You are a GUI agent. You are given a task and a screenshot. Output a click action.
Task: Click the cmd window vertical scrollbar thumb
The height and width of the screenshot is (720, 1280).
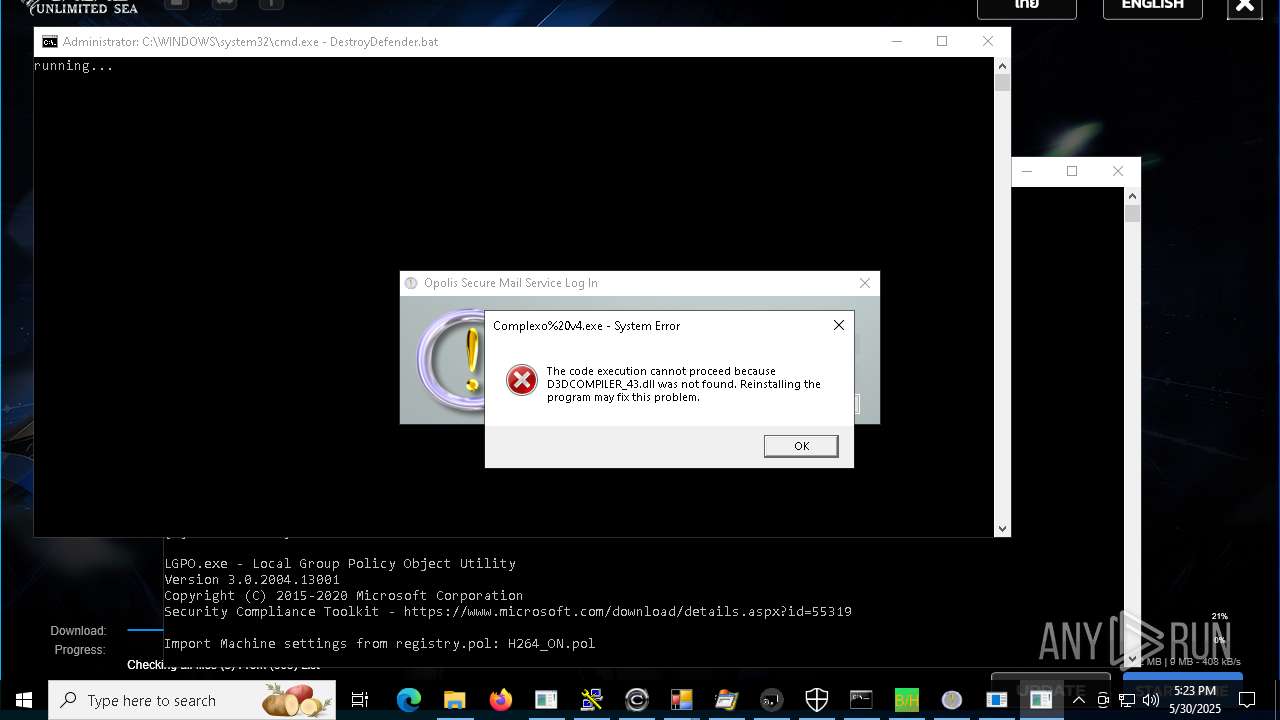point(1002,82)
